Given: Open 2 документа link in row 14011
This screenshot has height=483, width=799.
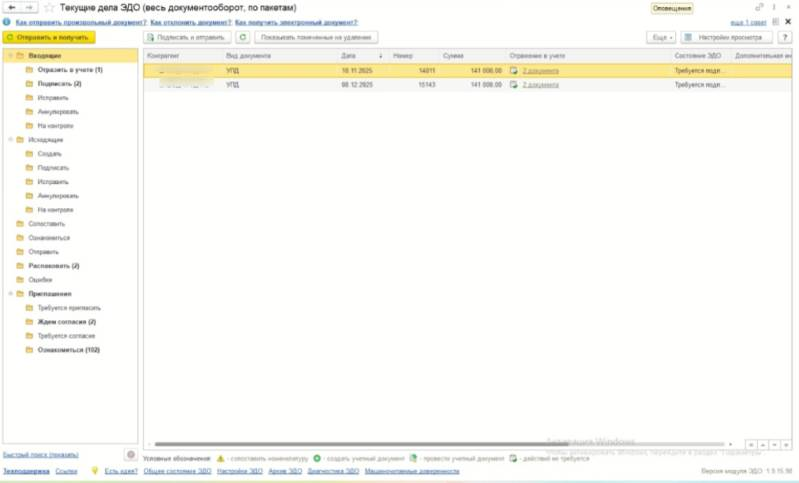Looking at the screenshot, I should click(540, 71).
